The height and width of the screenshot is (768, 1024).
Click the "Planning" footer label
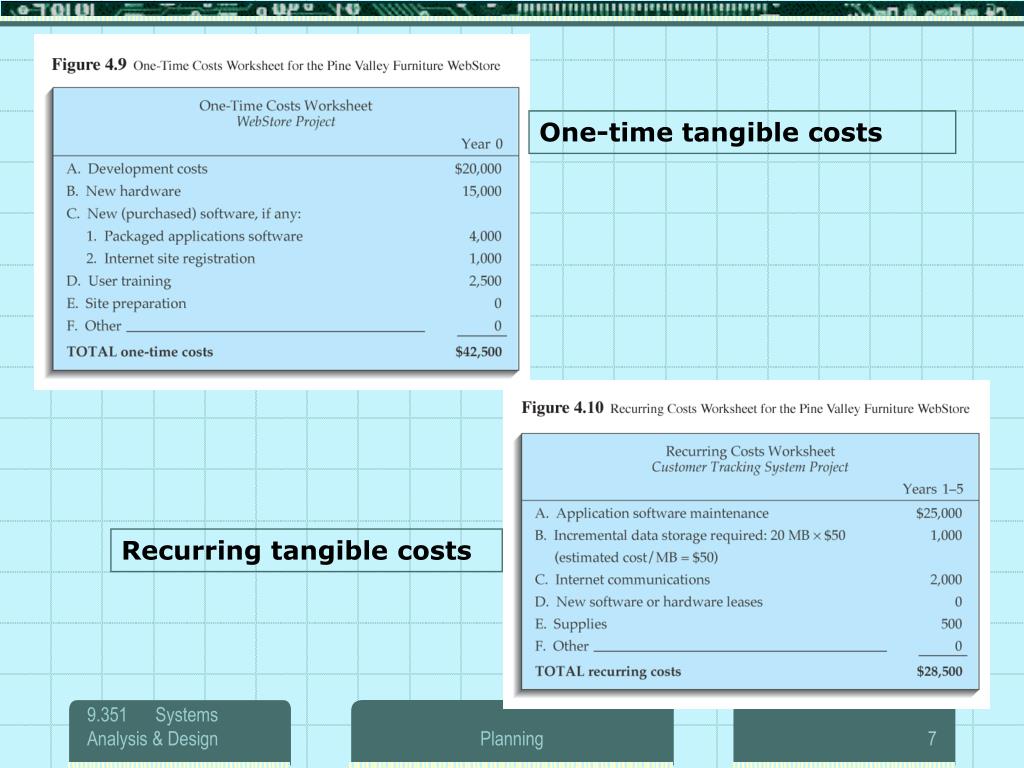(511, 739)
